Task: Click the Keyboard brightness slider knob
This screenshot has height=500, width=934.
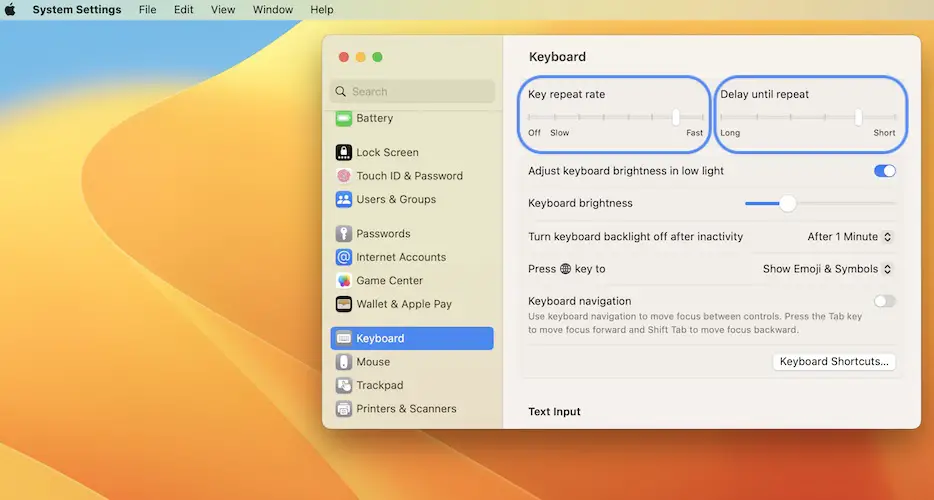Action: point(788,203)
